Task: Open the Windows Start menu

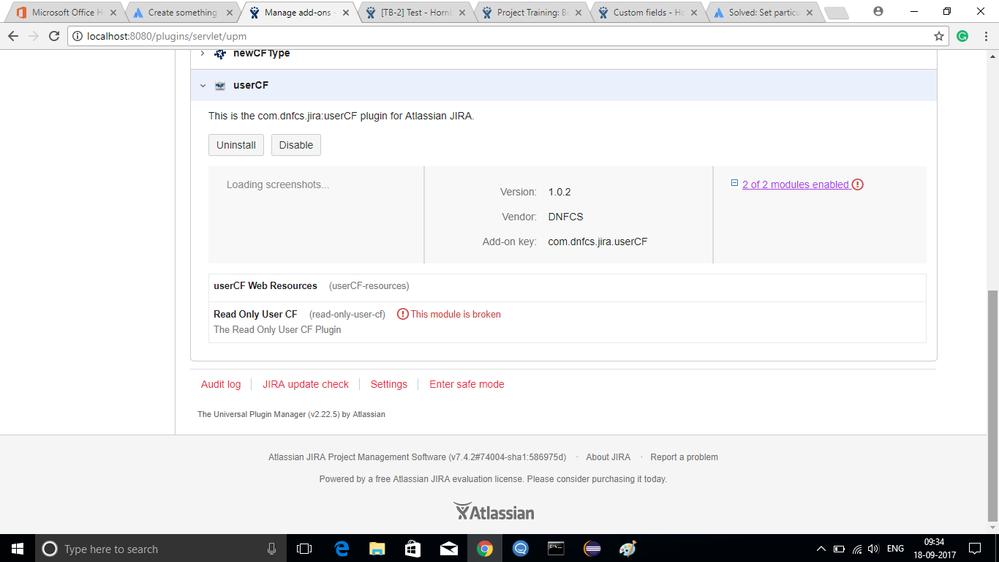Action: (x=17, y=549)
